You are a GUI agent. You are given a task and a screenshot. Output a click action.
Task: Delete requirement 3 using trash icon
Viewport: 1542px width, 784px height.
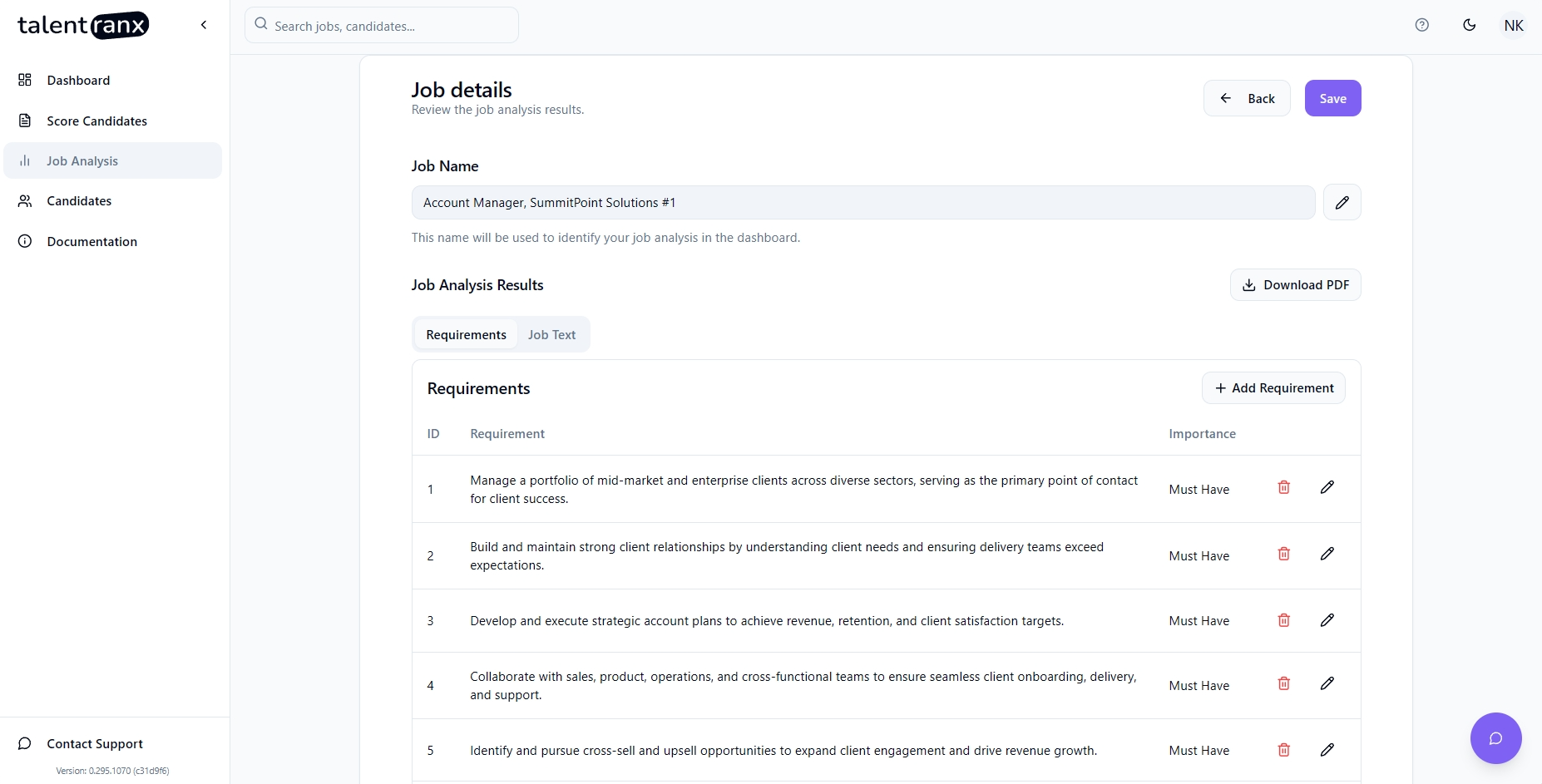click(1283, 619)
